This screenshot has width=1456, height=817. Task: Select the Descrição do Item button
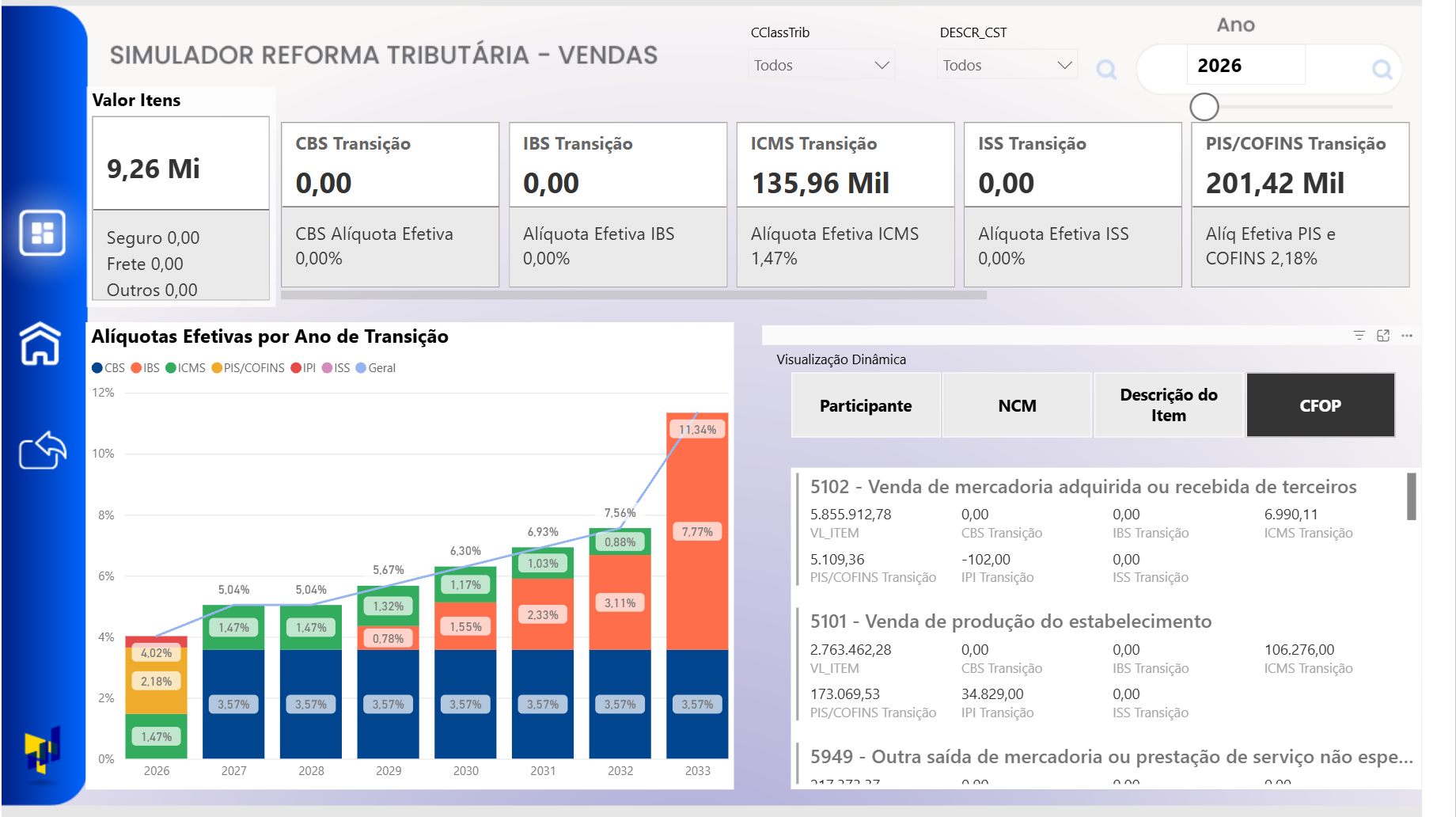pyautogui.click(x=1168, y=405)
